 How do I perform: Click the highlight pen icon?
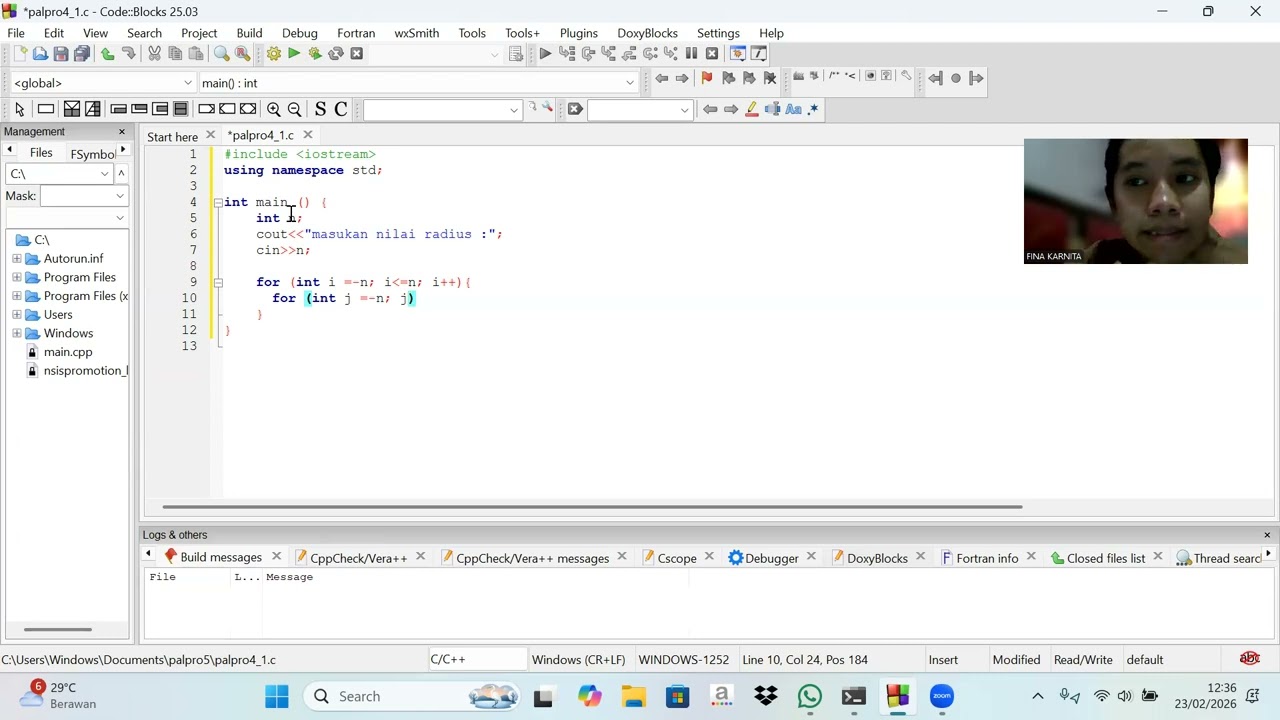[752, 109]
